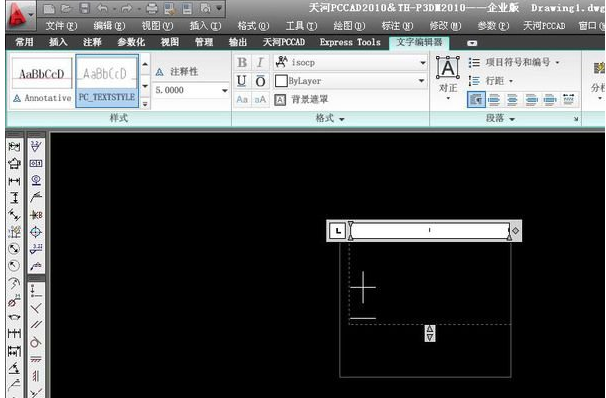This screenshot has width=606, height=398.
Task: Click the ByLayer color swatch square
Action: pyautogui.click(x=281, y=81)
